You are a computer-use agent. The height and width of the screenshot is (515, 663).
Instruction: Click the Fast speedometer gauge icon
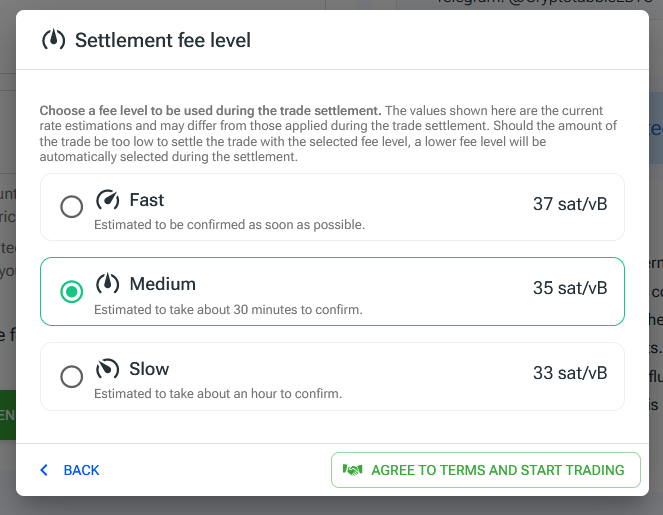tap(107, 200)
